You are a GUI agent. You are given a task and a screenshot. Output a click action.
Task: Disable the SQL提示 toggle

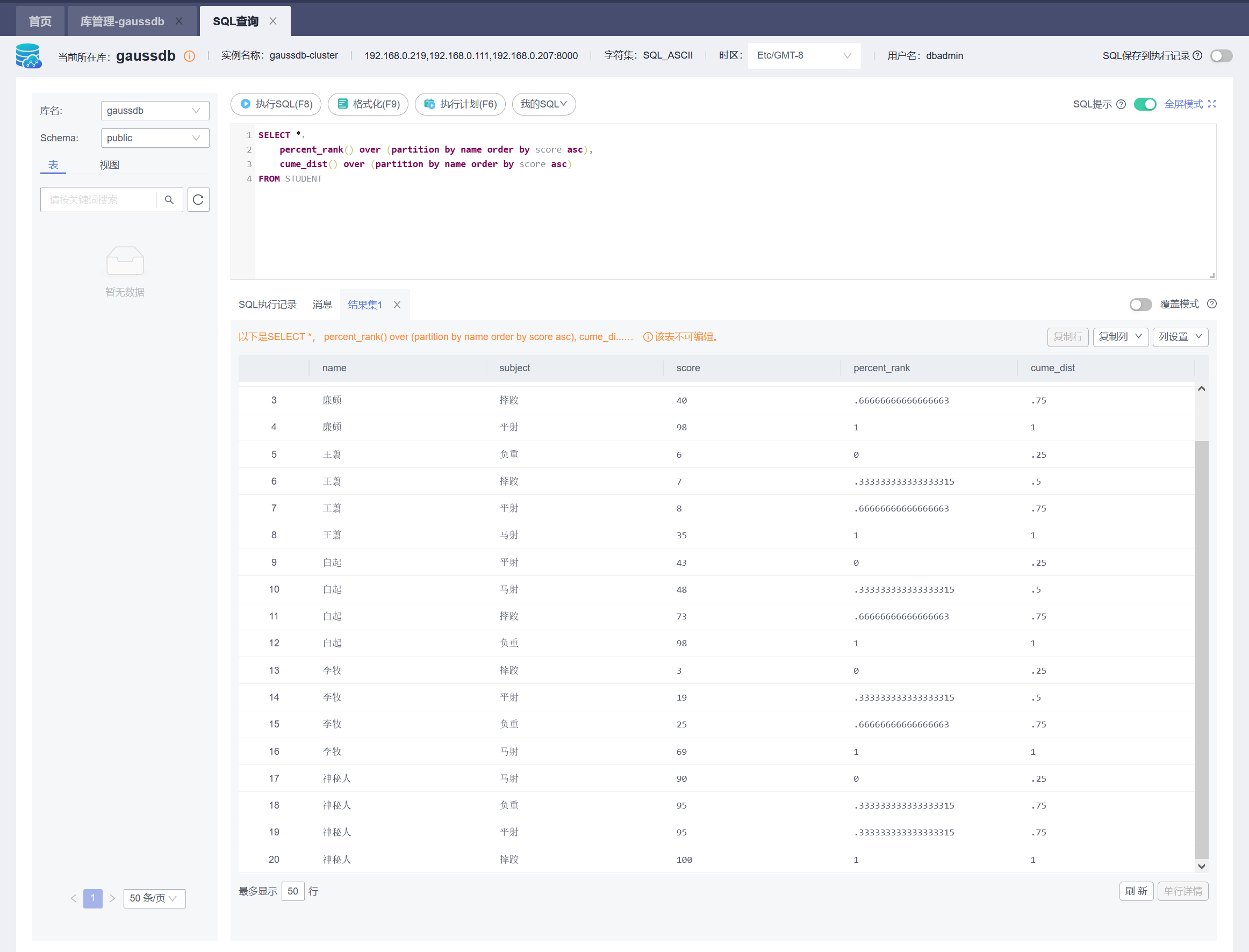coord(1145,104)
